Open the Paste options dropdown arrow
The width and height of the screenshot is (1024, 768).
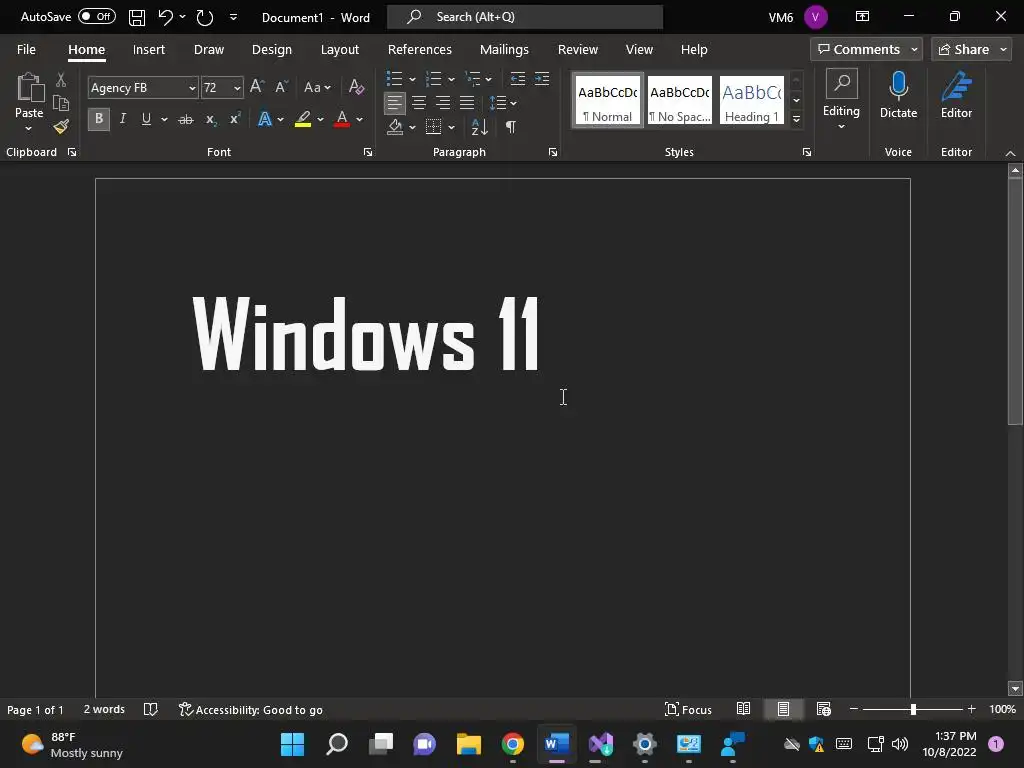(x=29, y=129)
